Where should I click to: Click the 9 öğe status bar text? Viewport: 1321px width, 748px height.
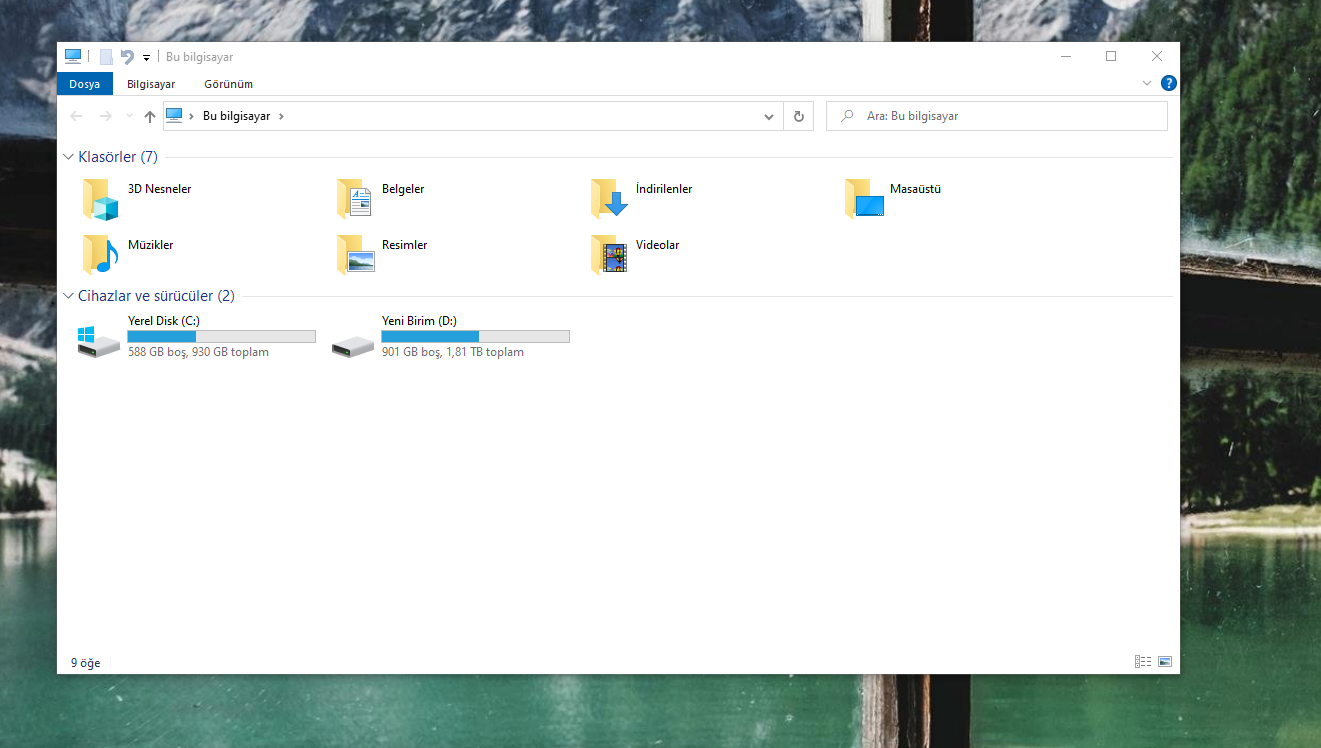(x=85, y=663)
